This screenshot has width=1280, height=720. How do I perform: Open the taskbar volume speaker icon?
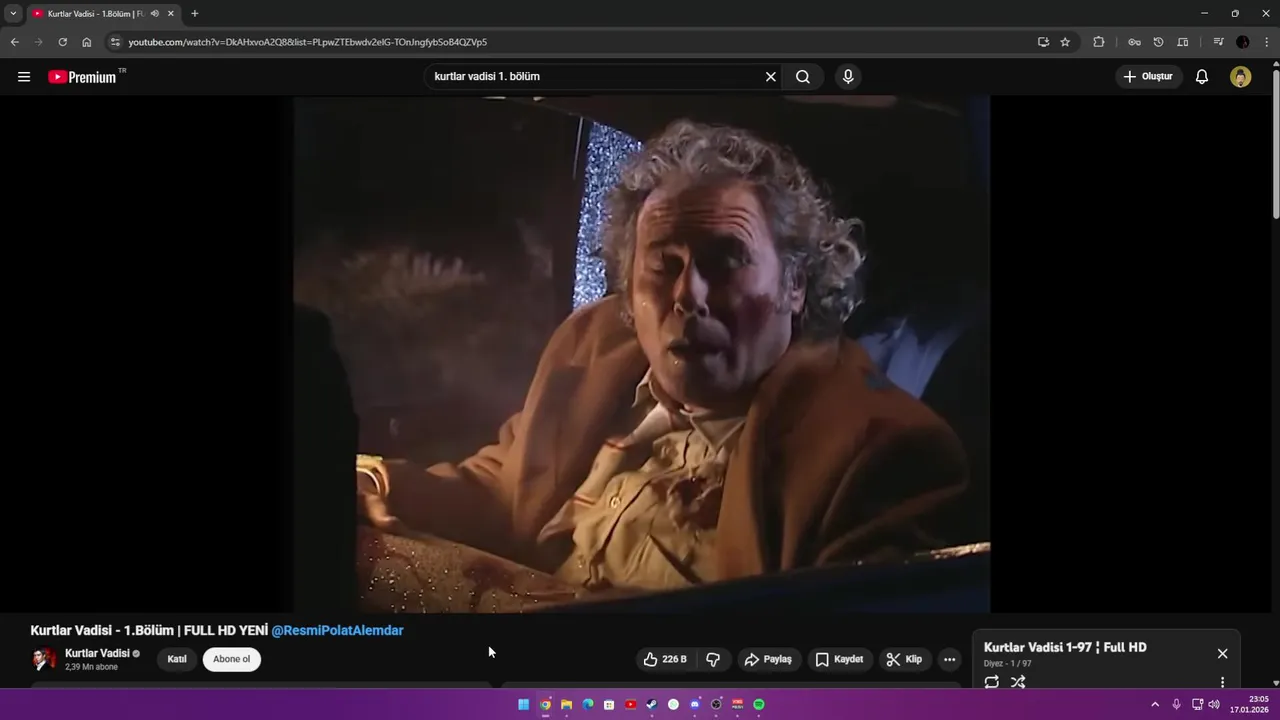[x=1214, y=704]
